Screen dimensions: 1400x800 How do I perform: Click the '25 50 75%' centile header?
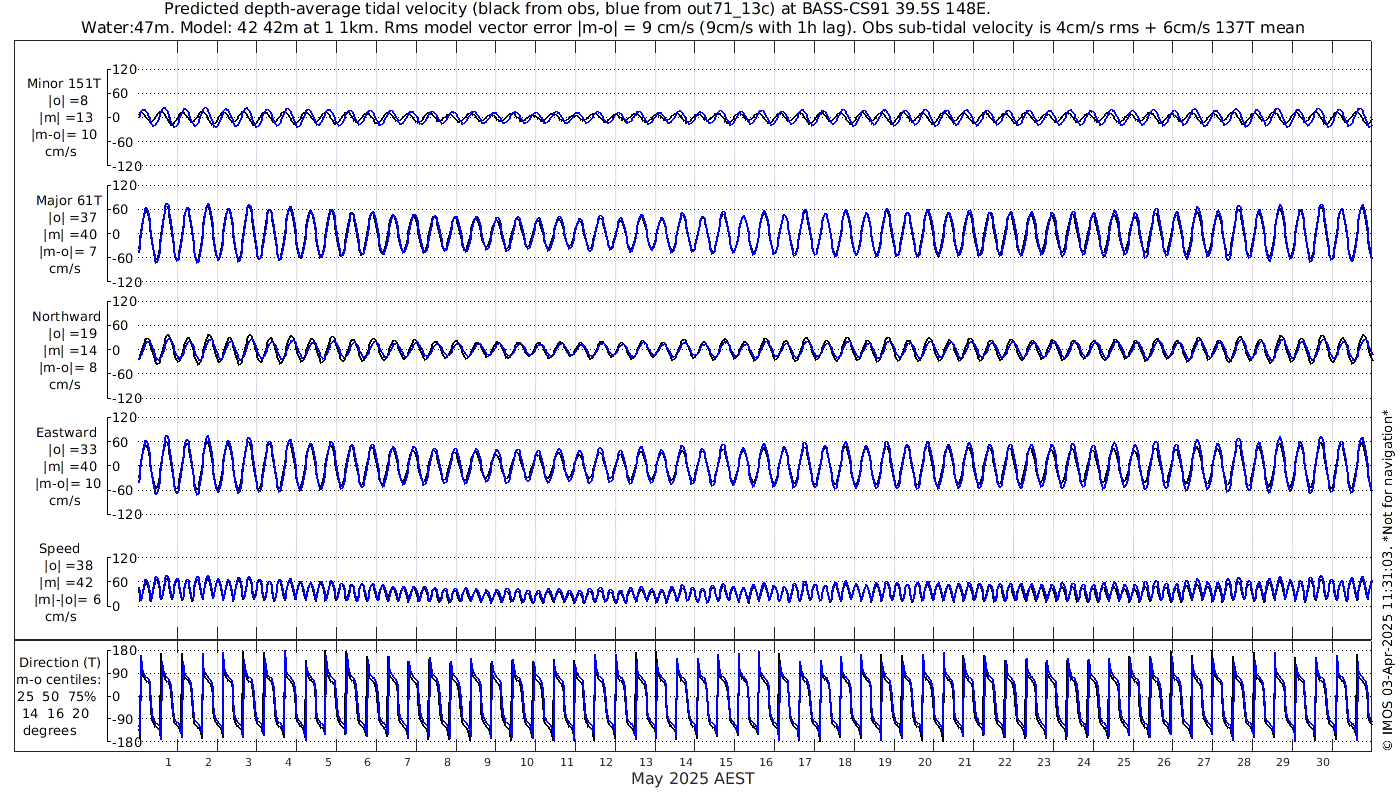coord(57,697)
